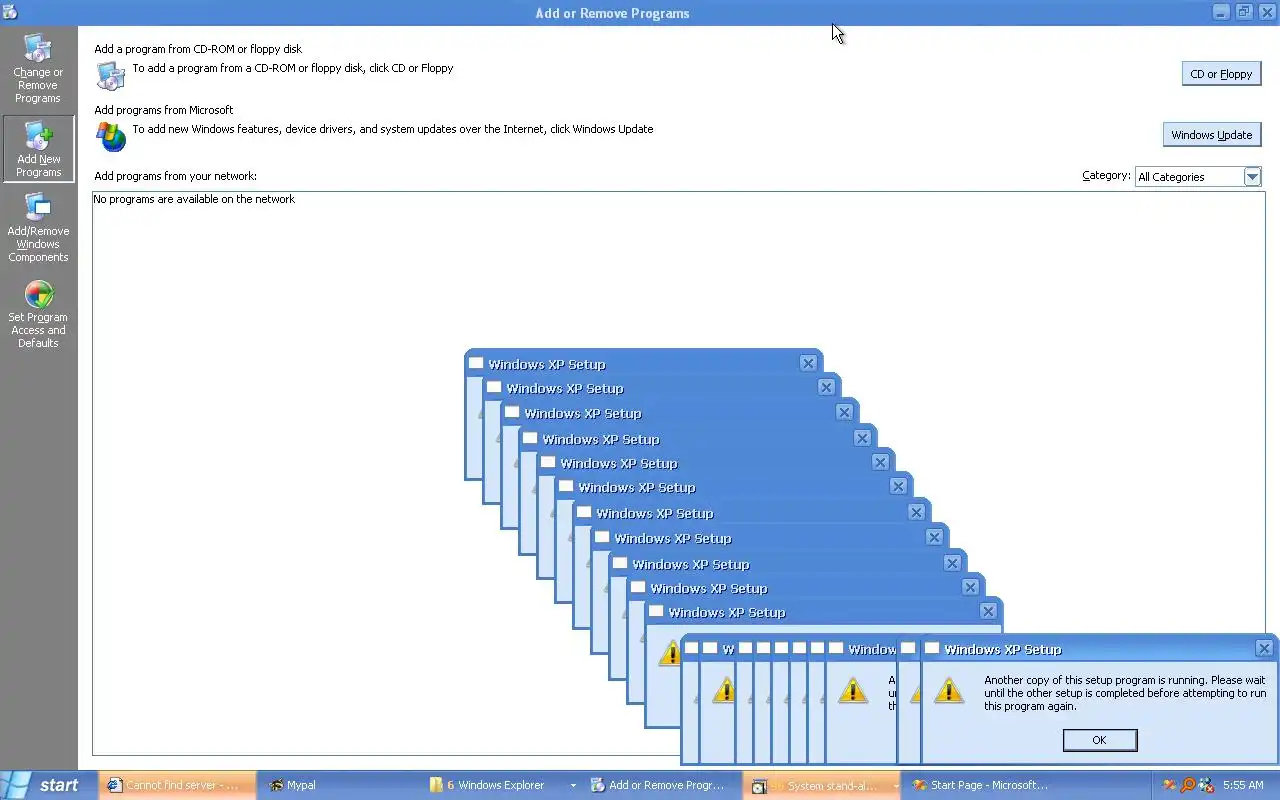
Task: Open the window system menu icon in title bar
Action: [x=9, y=12]
